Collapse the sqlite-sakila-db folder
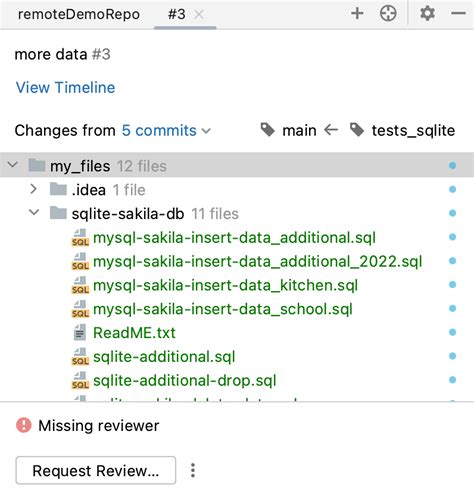The width and height of the screenshot is (474, 503). 34,212
